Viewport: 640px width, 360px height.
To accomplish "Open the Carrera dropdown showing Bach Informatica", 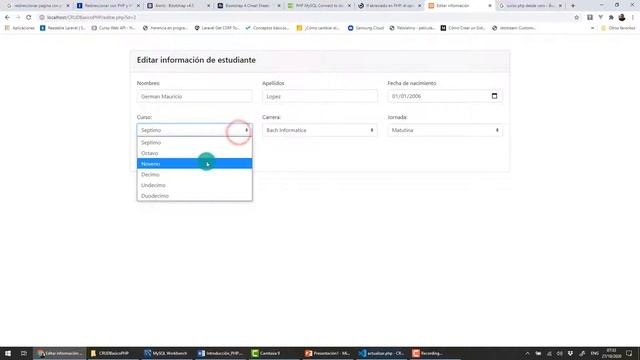I will (x=320, y=130).
